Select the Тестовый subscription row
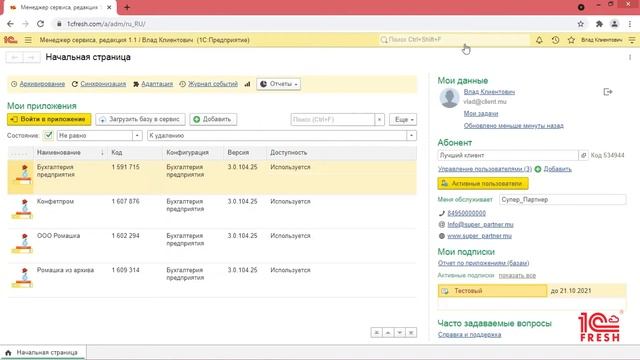640x360 pixels. coord(532,291)
